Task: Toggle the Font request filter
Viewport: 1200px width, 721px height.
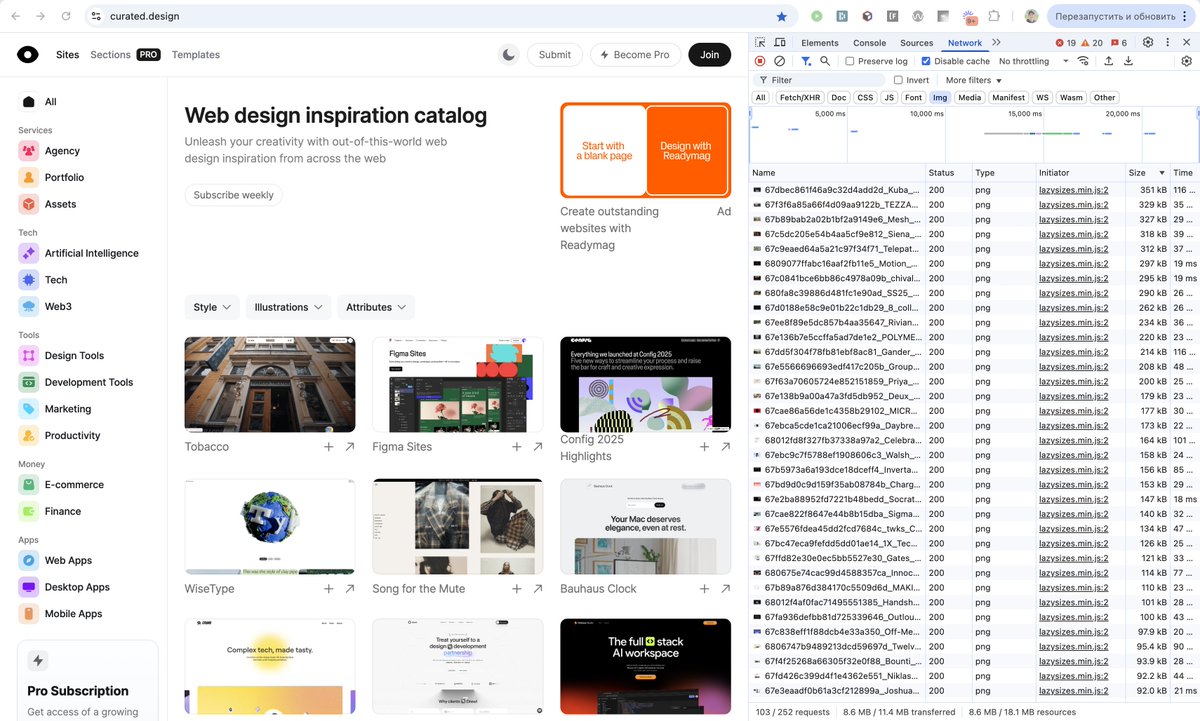Action: [x=913, y=98]
